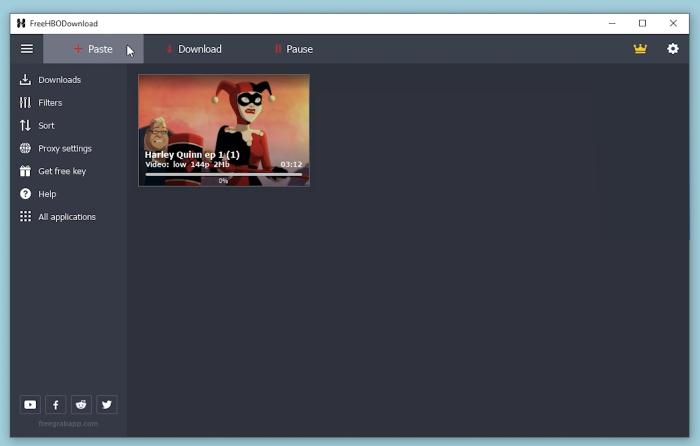Visit YouTube via social icon

(30, 404)
